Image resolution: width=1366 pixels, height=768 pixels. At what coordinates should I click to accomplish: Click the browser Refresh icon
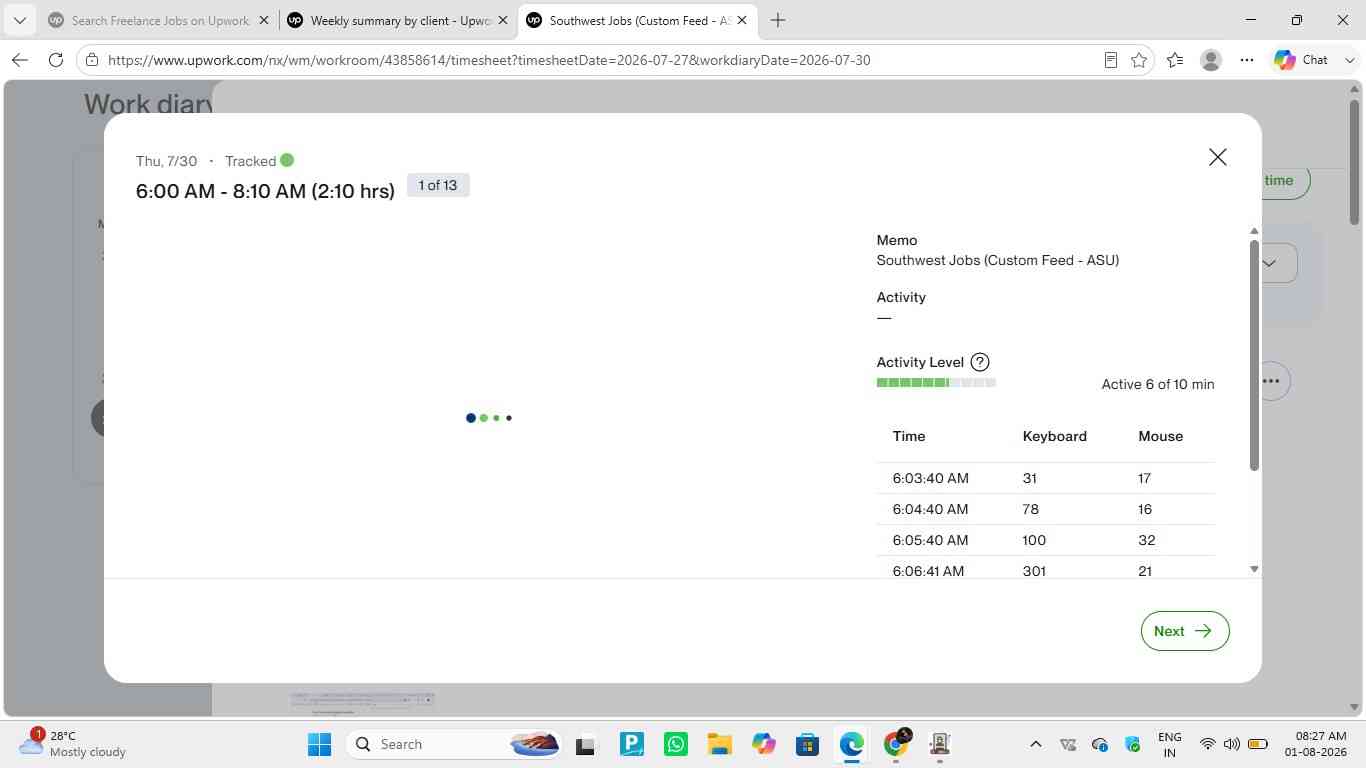click(x=56, y=60)
